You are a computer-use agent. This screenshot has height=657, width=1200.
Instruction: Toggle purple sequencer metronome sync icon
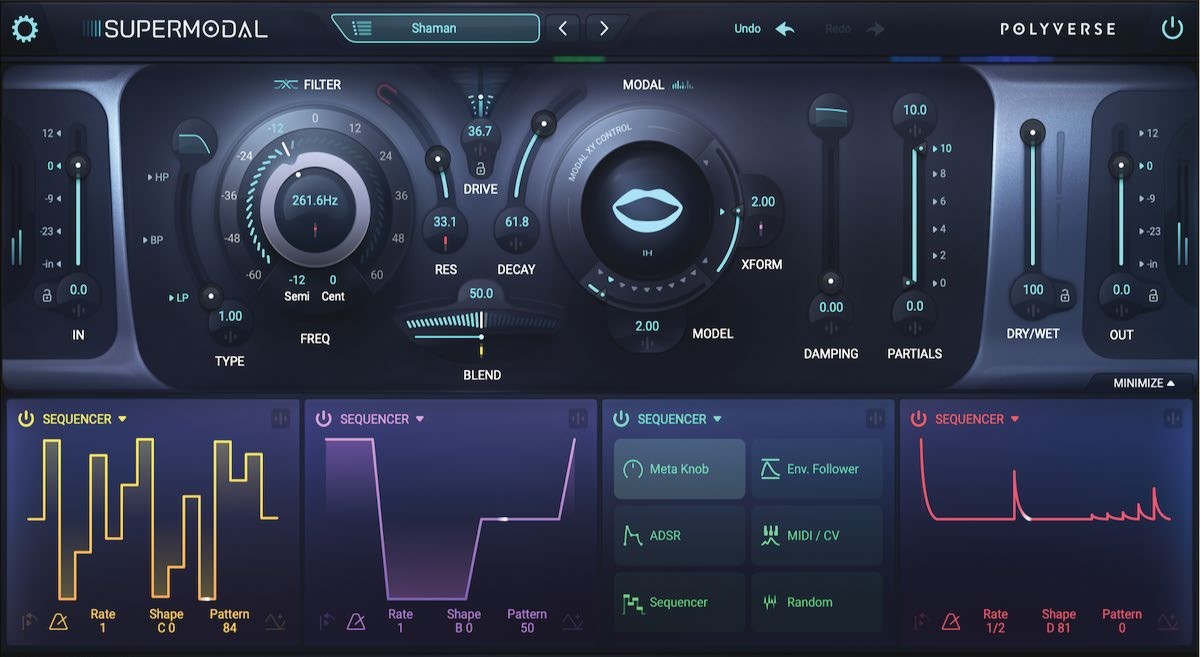356,622
